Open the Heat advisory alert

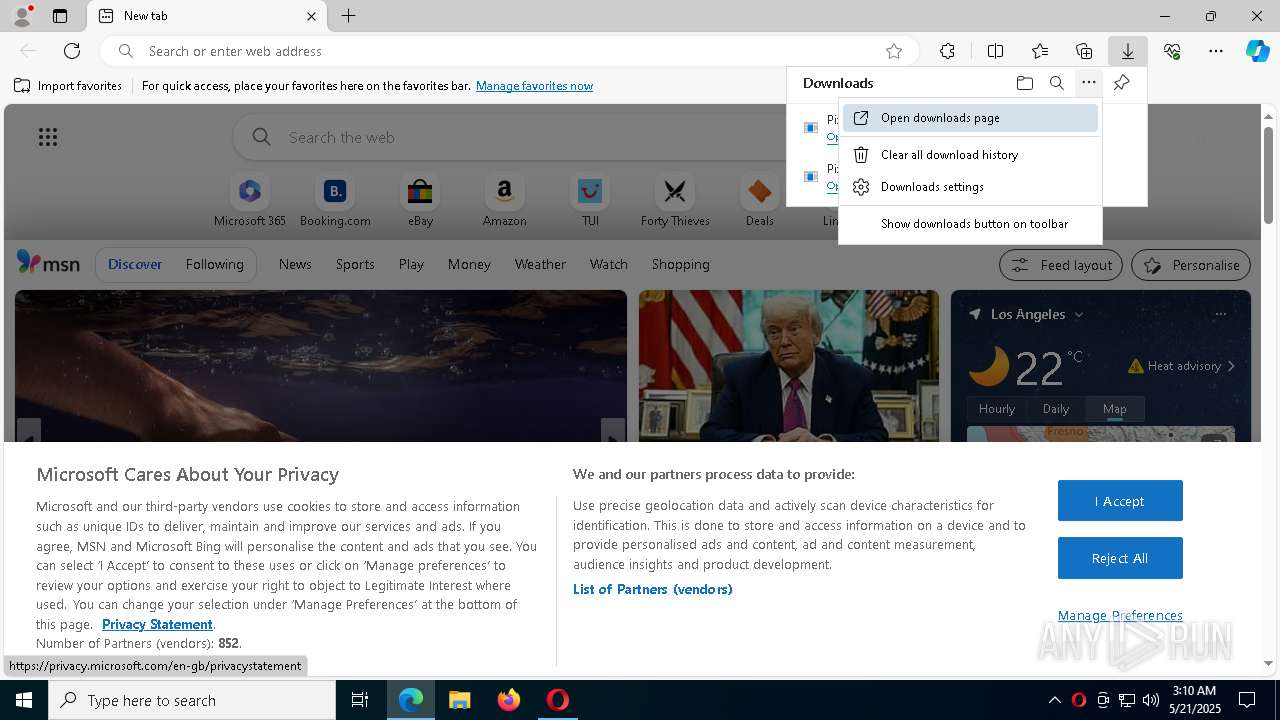coord(1181,366)
